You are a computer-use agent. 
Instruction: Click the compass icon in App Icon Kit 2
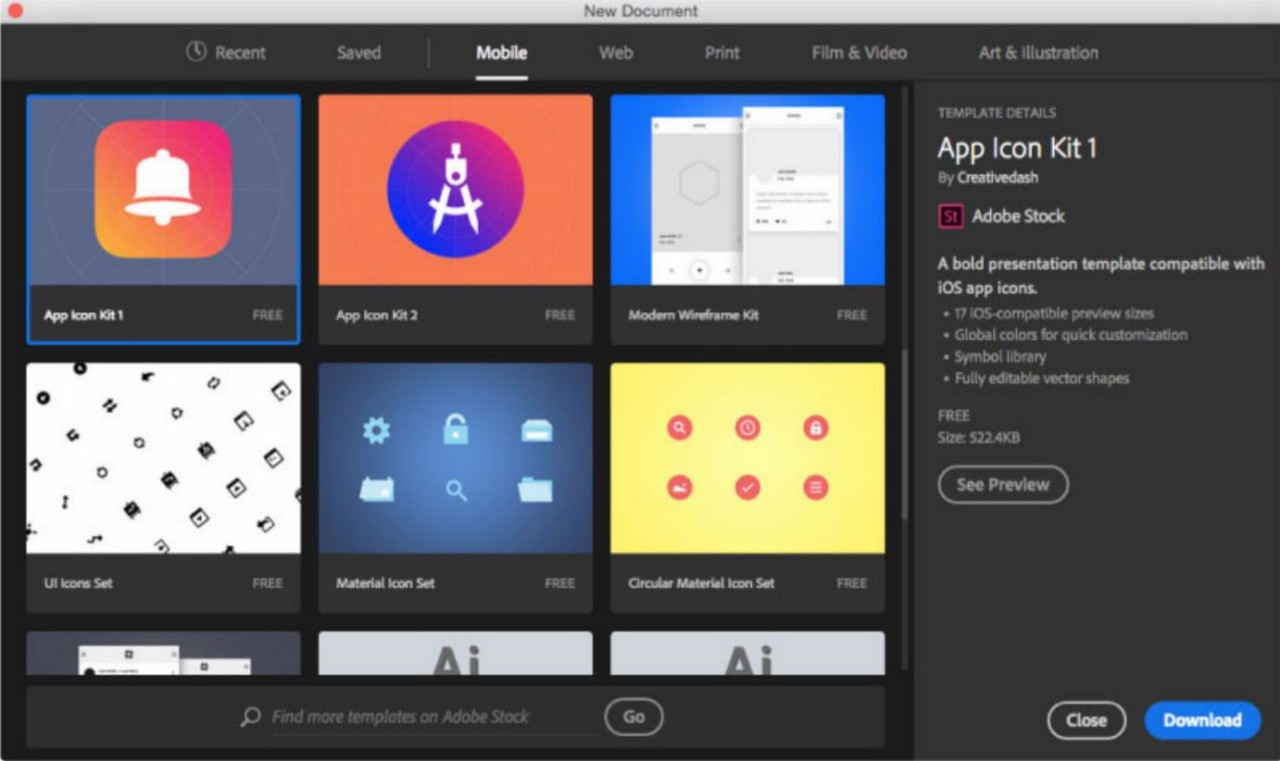click(x=455, y=190)
